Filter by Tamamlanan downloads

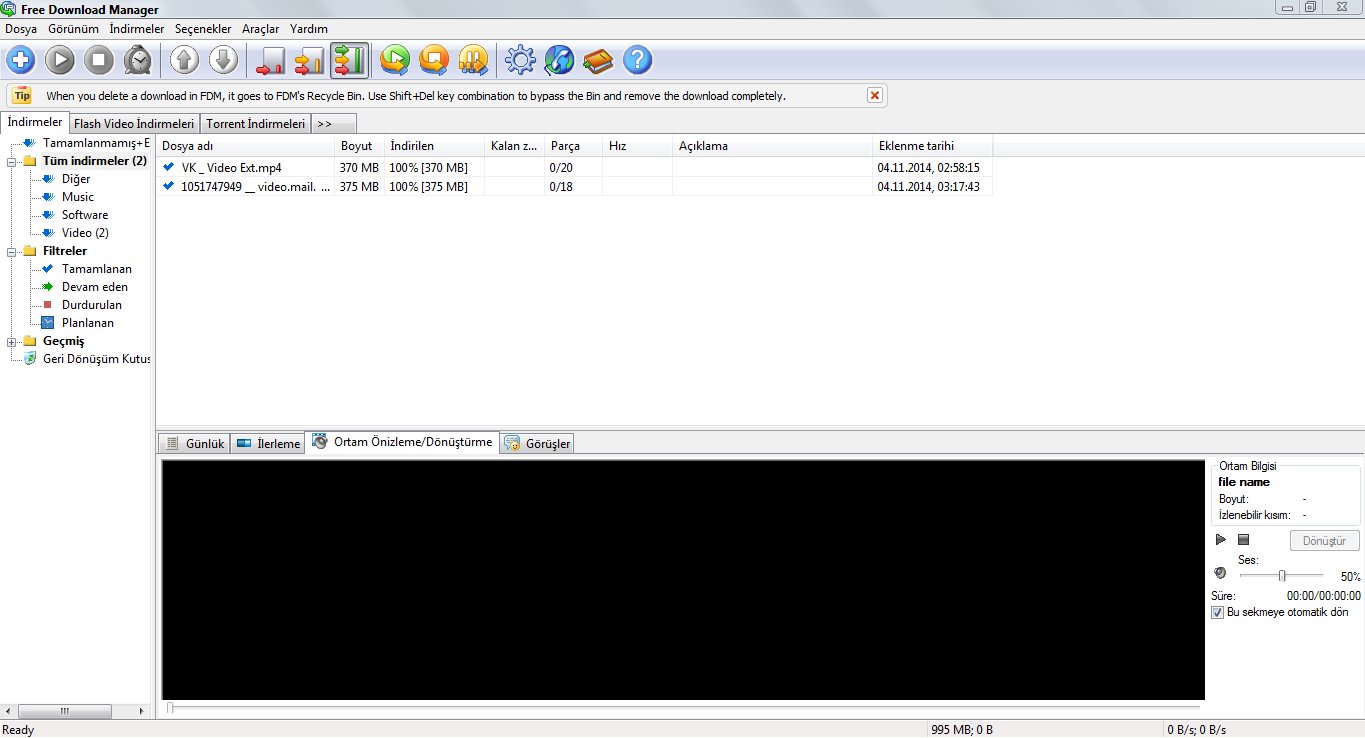tap(97, 269)
